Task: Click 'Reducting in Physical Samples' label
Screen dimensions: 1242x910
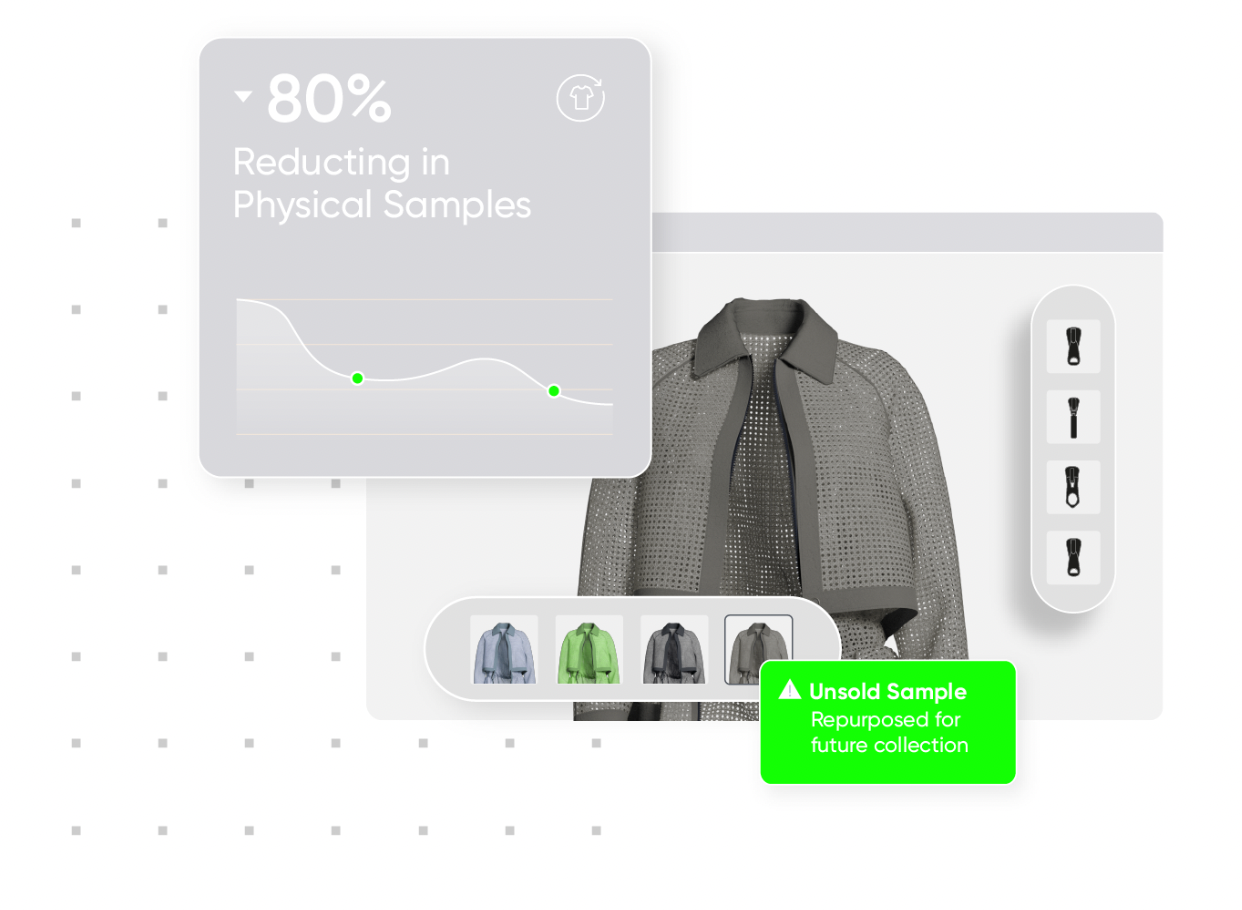Action: pos(382,183)
